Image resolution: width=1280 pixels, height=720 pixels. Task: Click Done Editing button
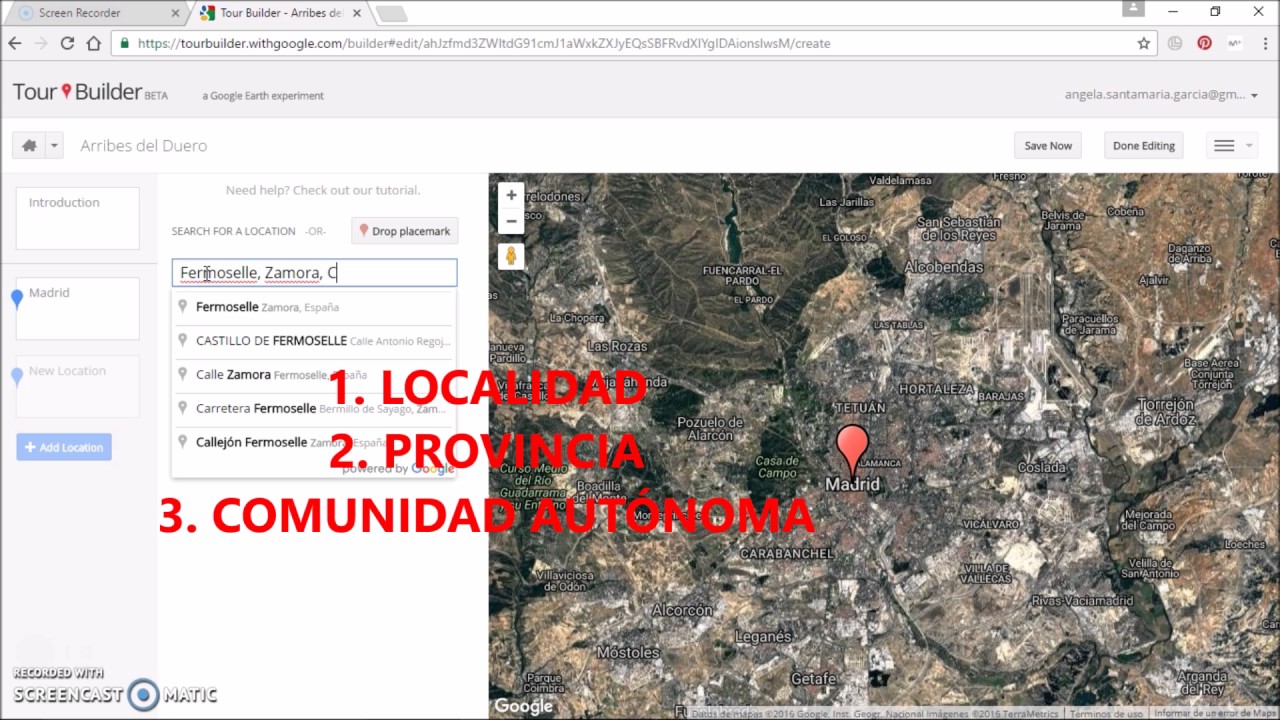tap(1144, 145)
